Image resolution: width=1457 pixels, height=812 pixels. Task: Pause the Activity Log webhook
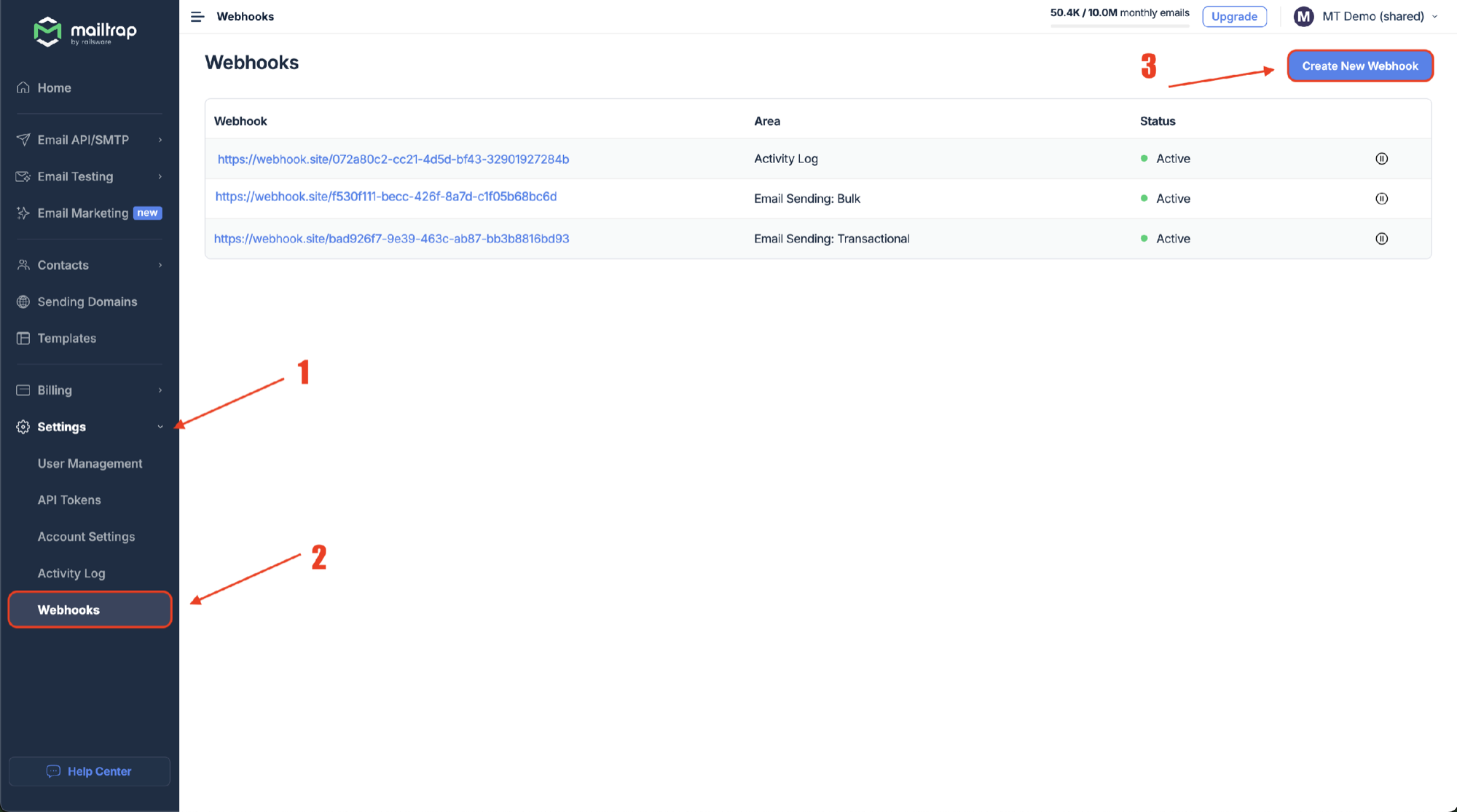pos(1381,159)
